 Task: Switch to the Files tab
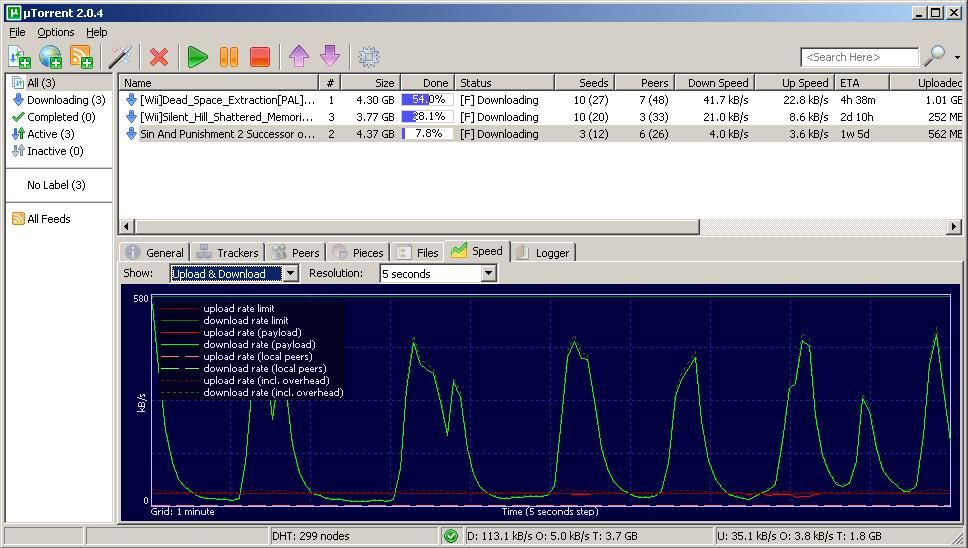coord(417,252)
